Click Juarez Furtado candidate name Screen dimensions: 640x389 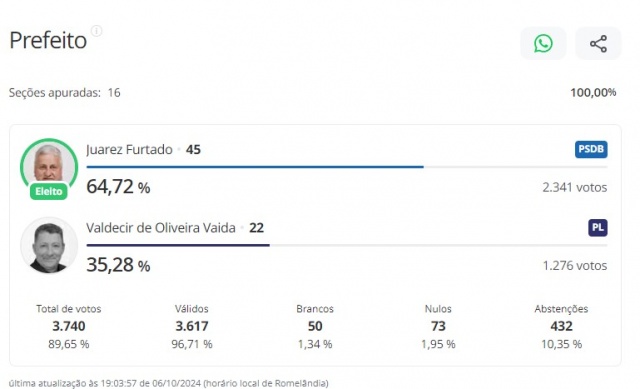(x=129, y=149)
